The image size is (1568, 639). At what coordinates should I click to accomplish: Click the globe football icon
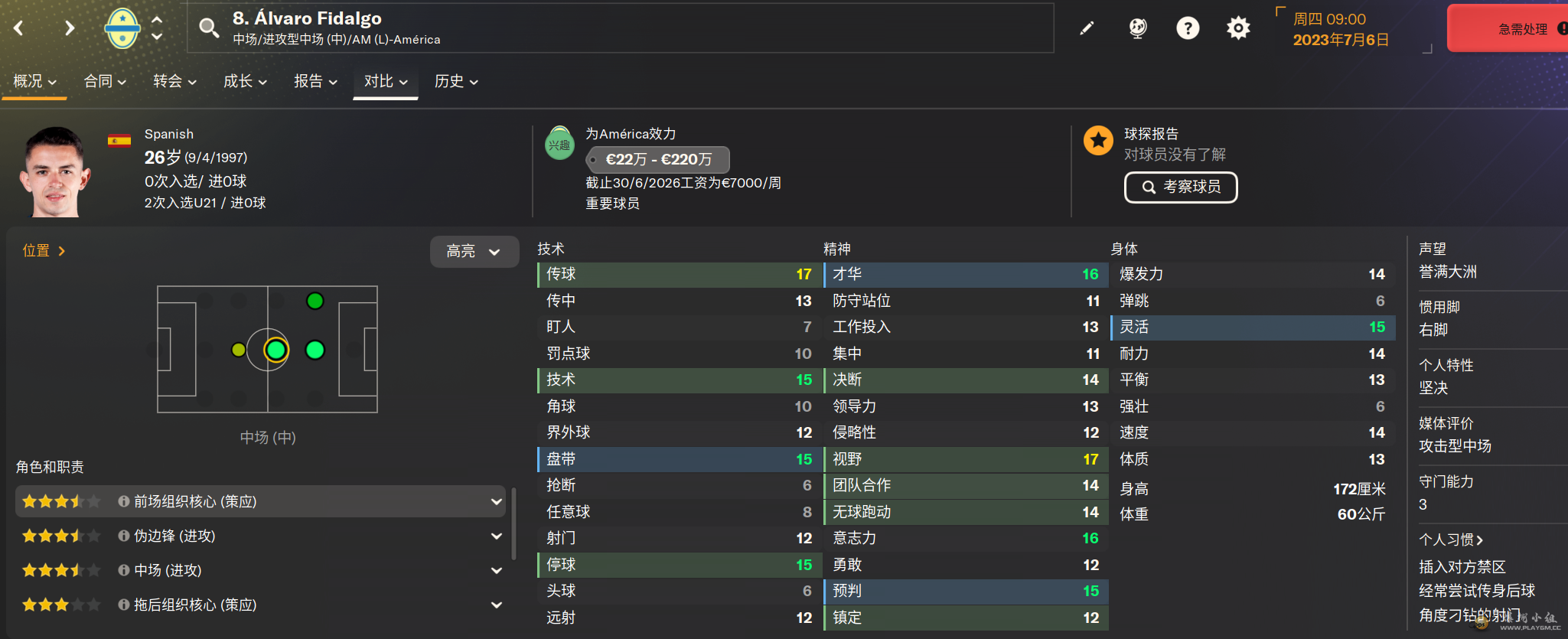(1138, 28)
